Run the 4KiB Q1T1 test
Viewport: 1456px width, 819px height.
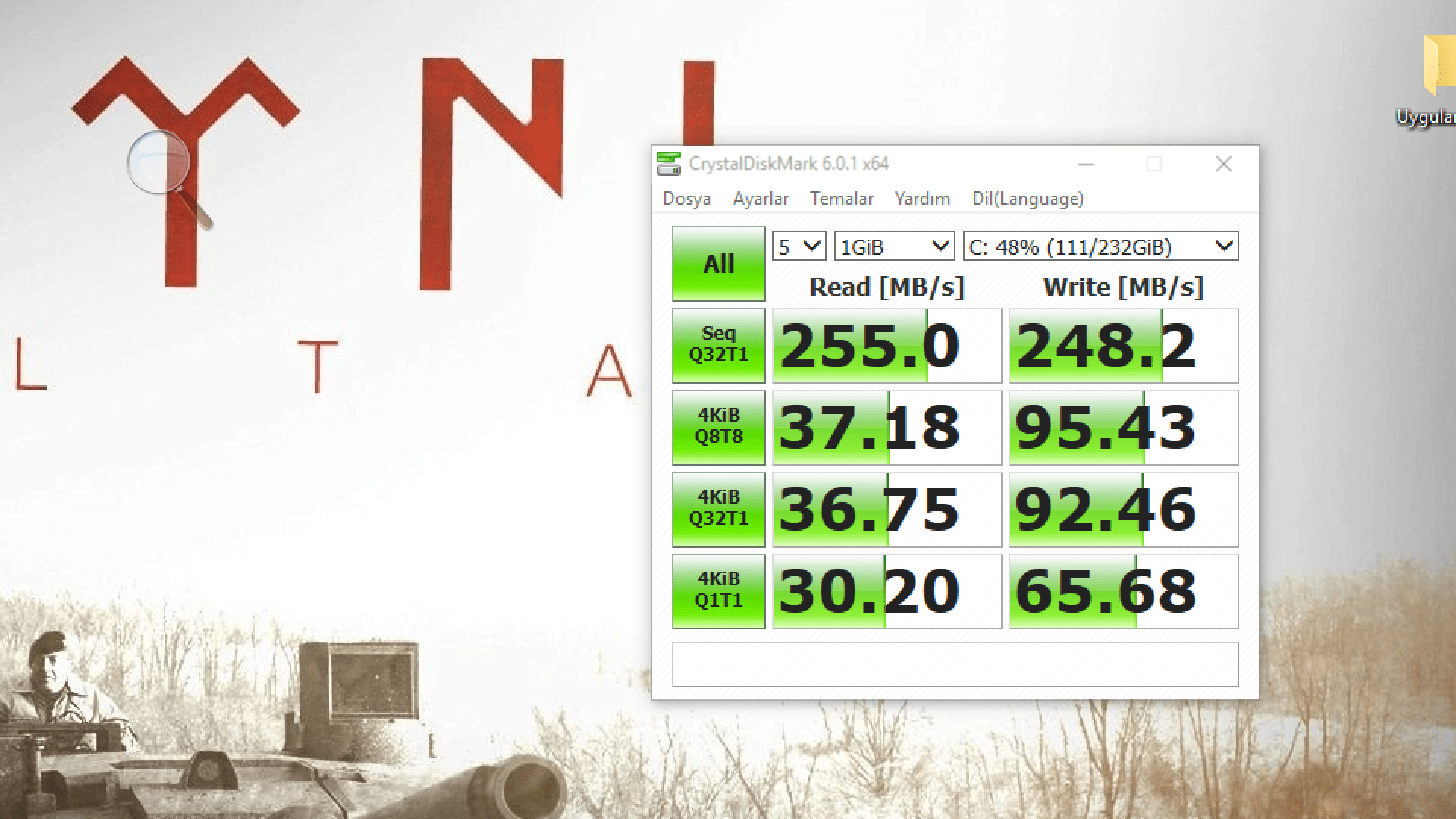pyautogui.click(x=718, y=591)
